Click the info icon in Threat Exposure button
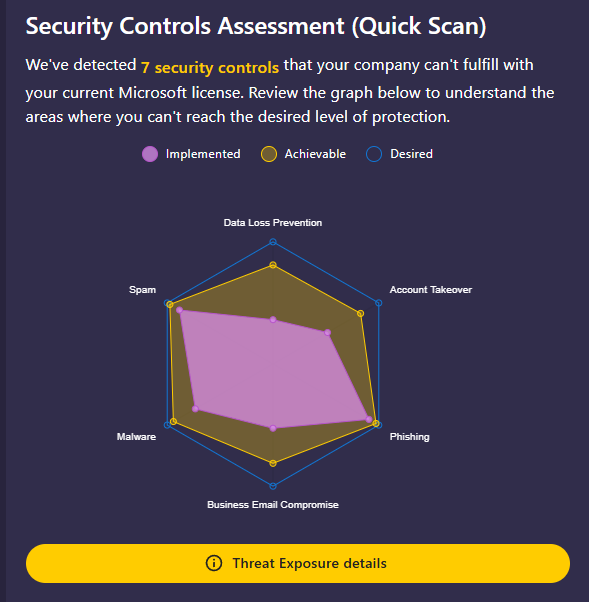The height and width of the screenshot is (602, 589). tap(214, 563)
